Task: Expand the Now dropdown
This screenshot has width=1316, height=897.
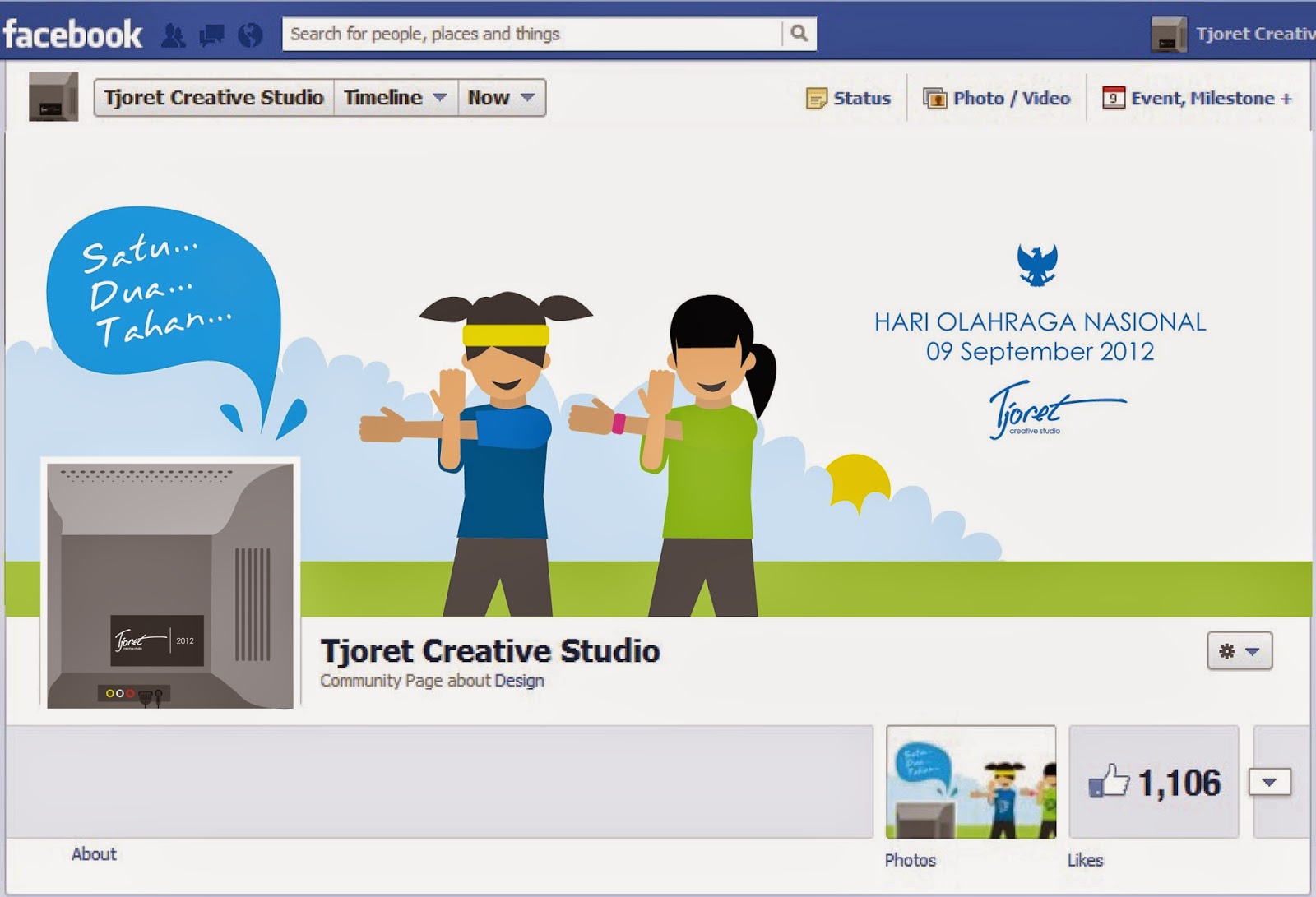Action: 502,97
